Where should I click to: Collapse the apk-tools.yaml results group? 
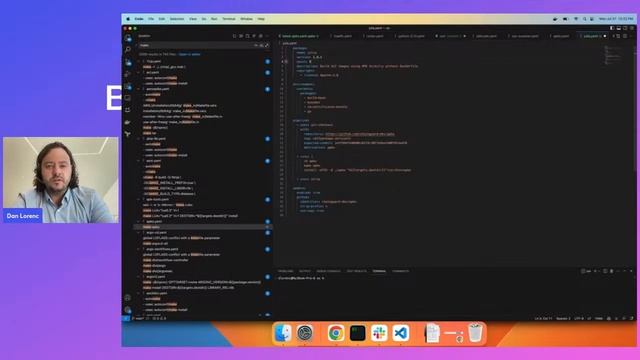click(x=138, y=199)
